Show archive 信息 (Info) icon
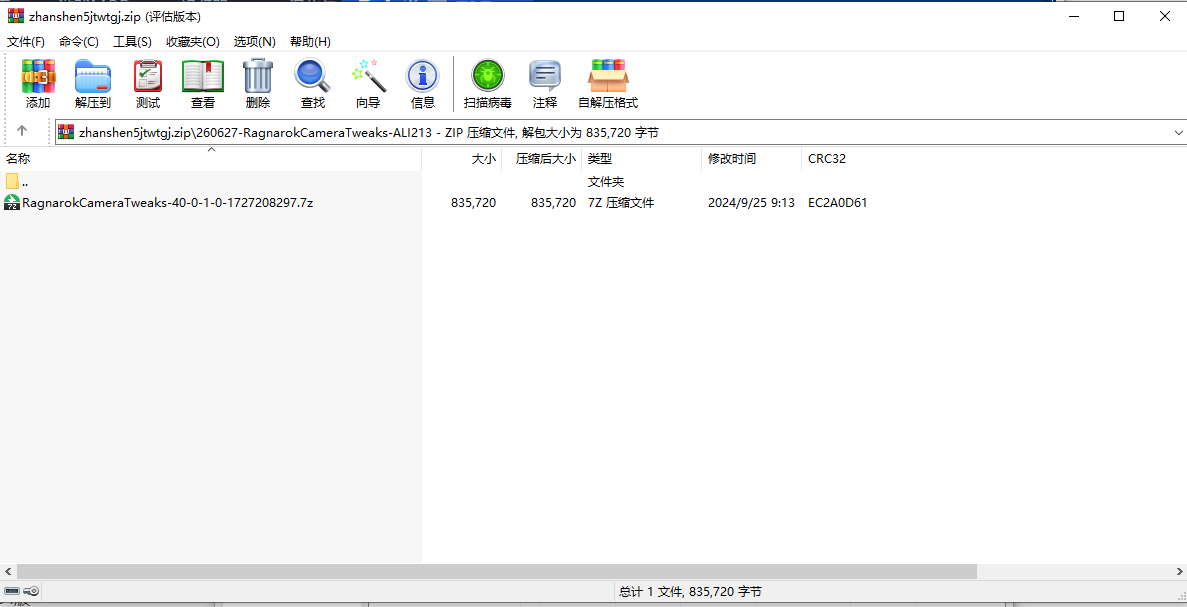 [422, 76]
